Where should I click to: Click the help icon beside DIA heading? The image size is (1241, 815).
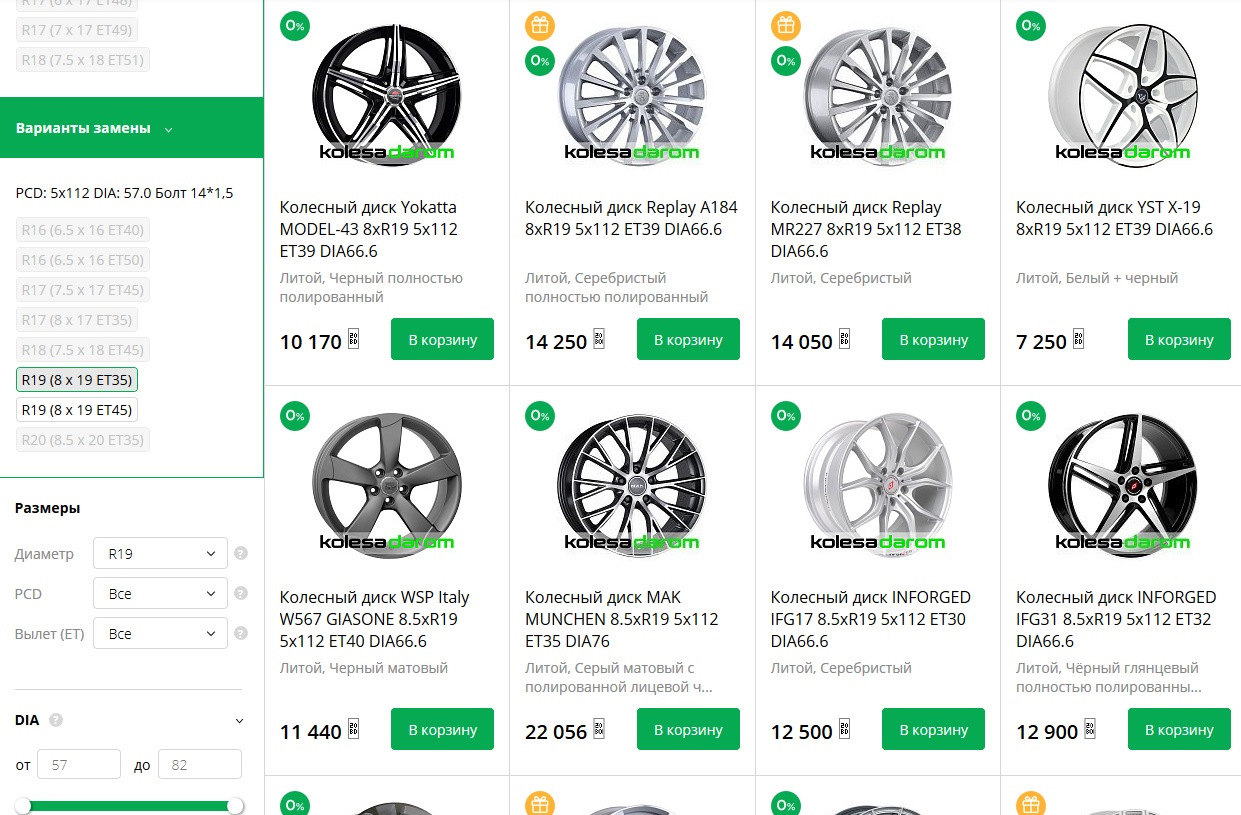[56, 720]
